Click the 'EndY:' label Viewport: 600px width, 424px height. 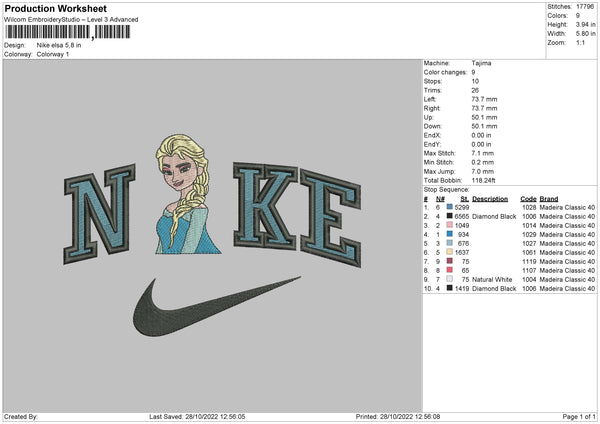coord(432,144)
